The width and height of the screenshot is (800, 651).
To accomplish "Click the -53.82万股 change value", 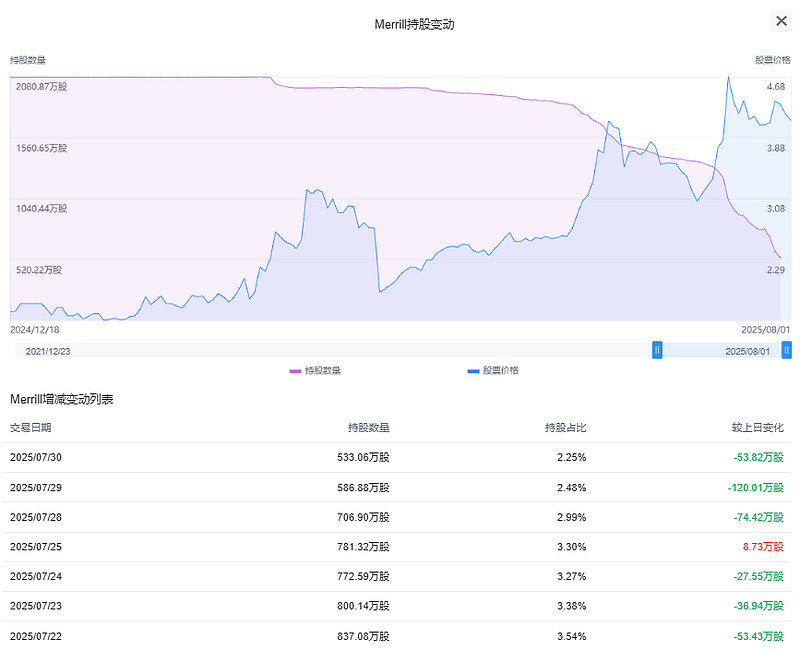I will (759, 458).
